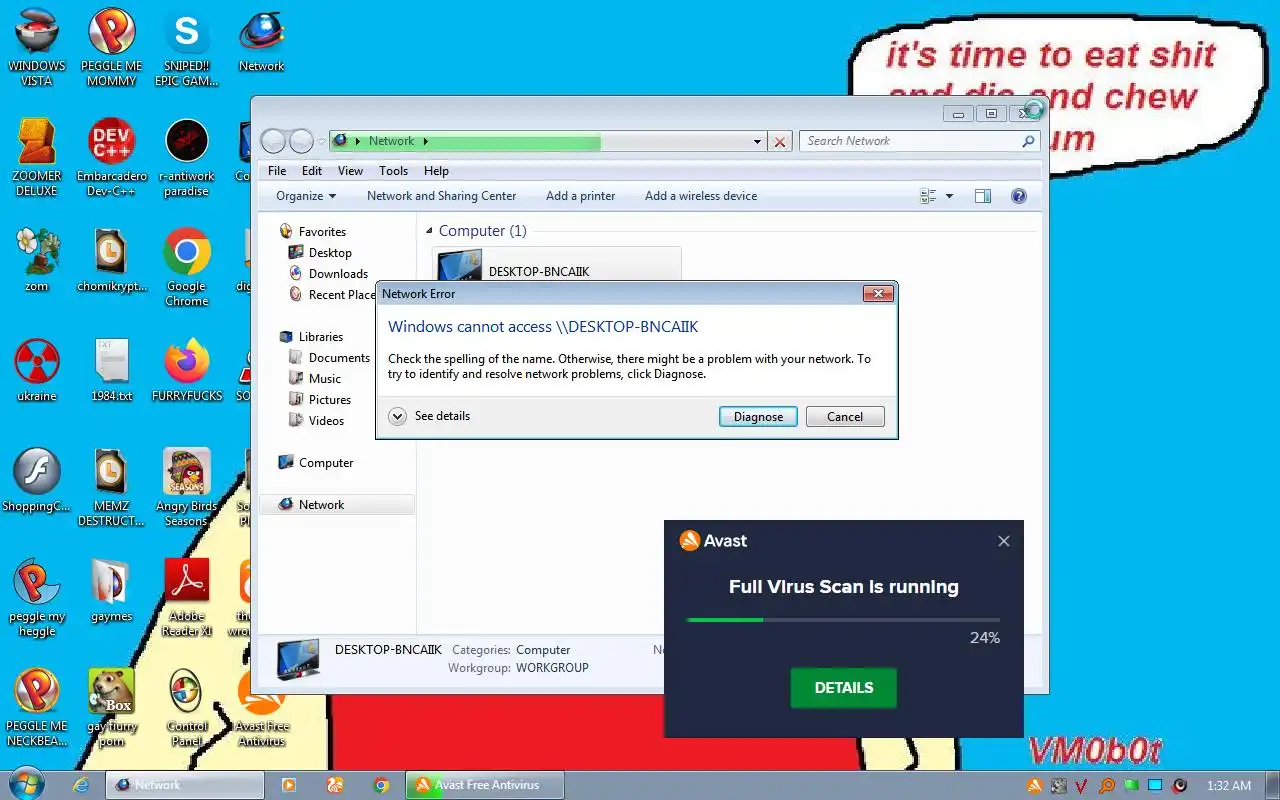Open Internet Explorer from the taskbar
Screen dimensions: 1280x800
[x=82, y=785]
